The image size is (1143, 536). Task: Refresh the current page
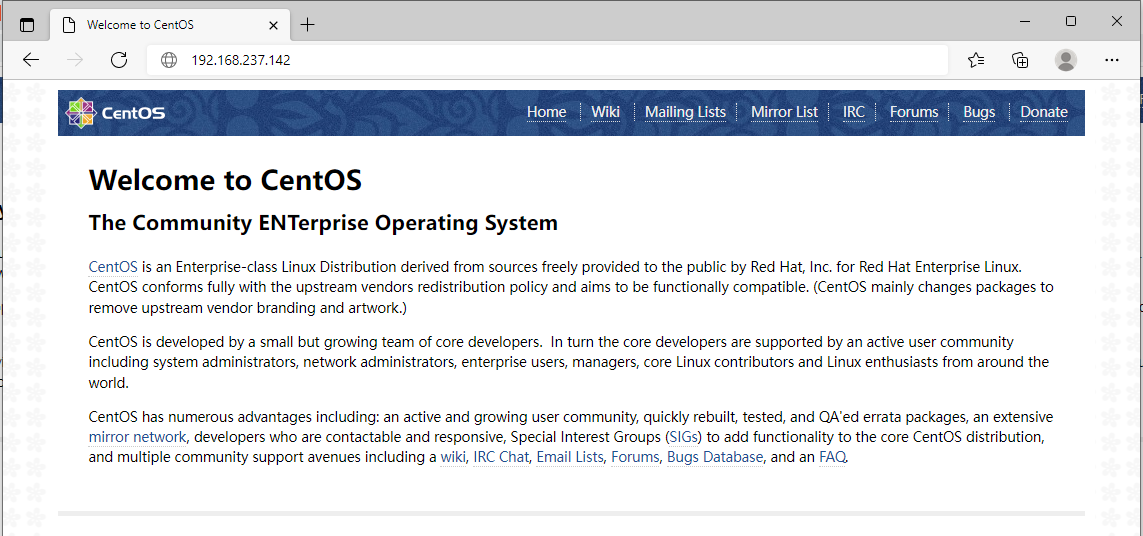pos(119,60)
